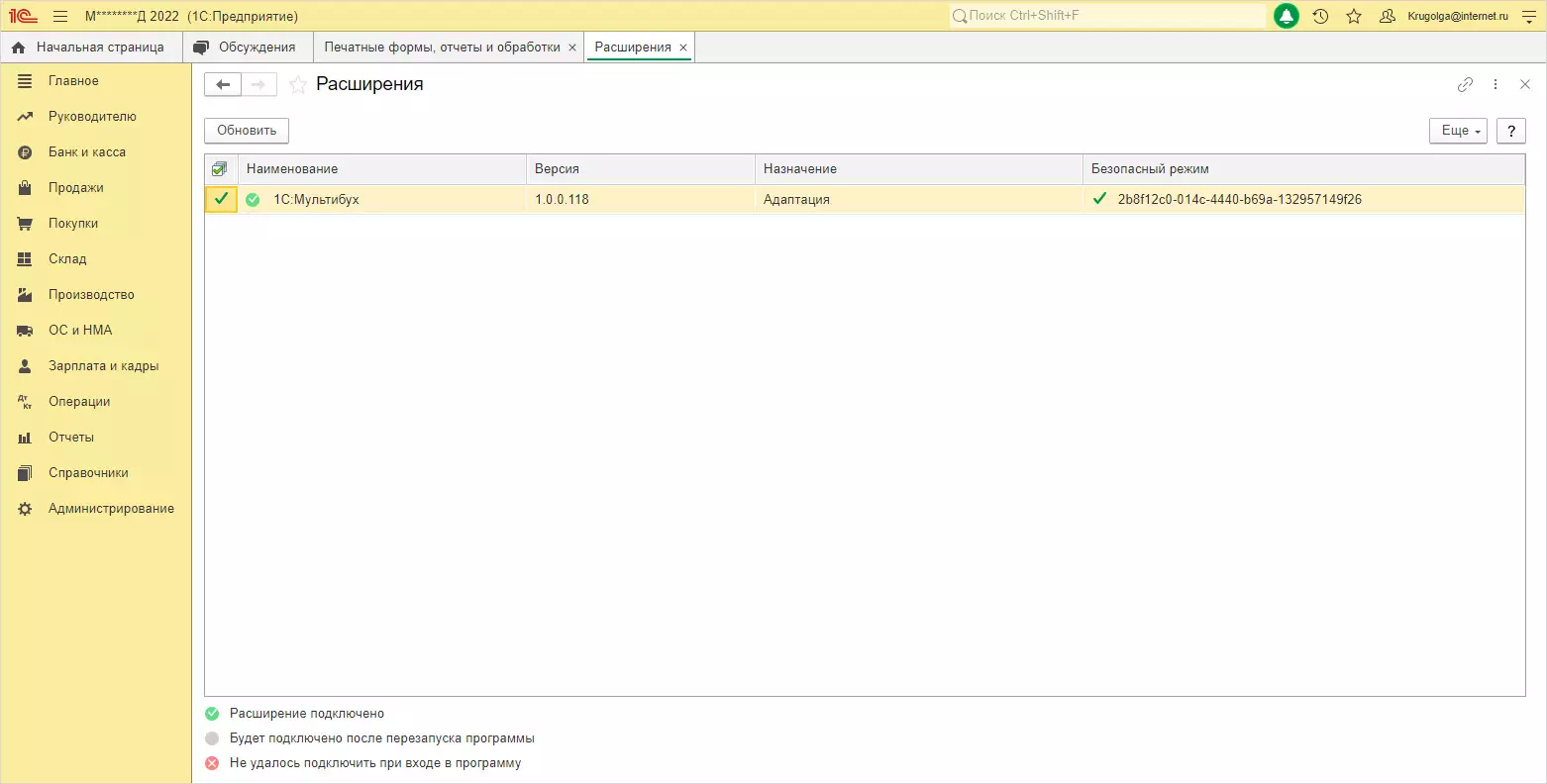Click into the search field Поиск Ctrl+Shift+F
The height and width of the screenshot is (784, 1547).
click(x=1107, y=16)
